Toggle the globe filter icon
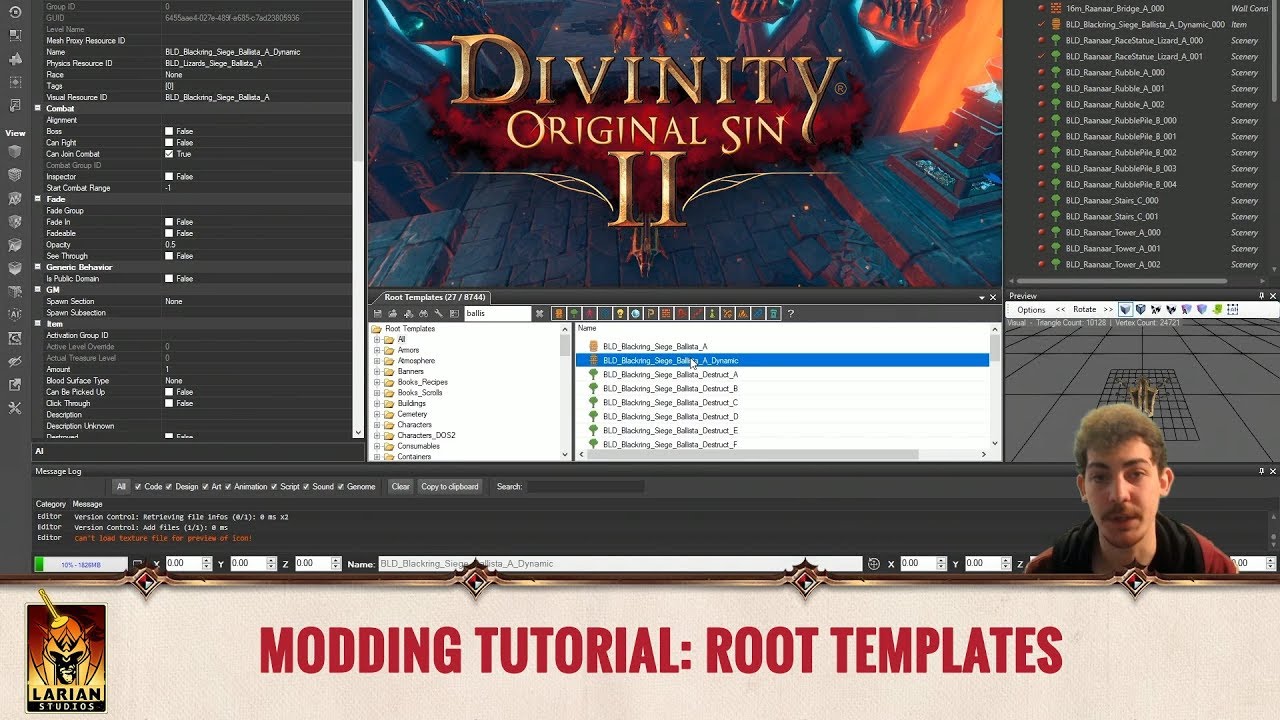This screenshot has height=720, width=1280. point(635,314)
